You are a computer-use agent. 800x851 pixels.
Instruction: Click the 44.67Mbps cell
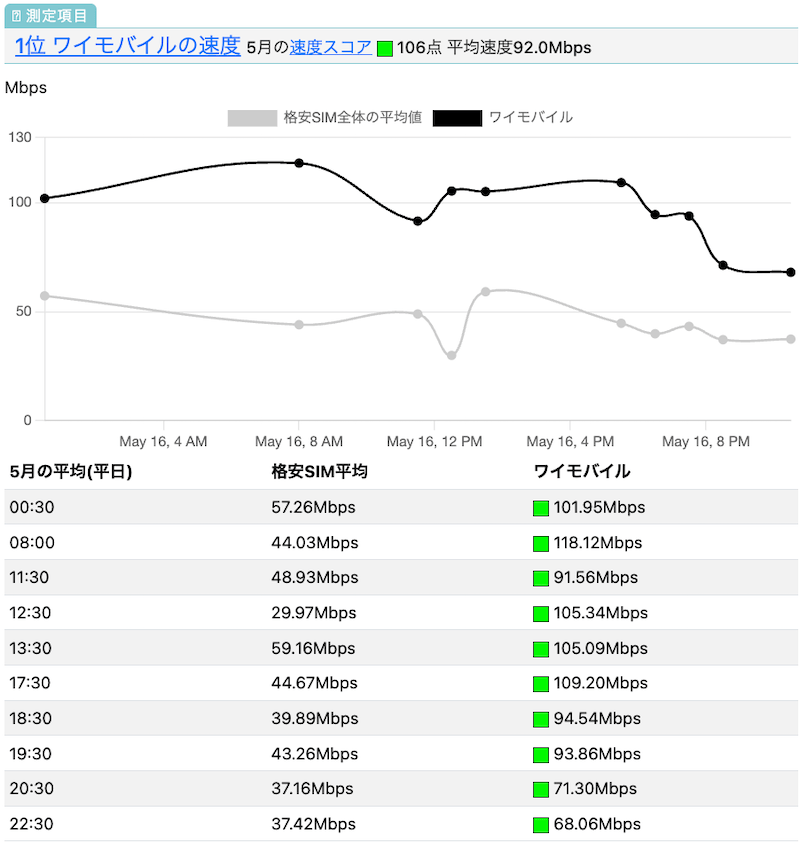pyautogui.click(x=314, y=683)
